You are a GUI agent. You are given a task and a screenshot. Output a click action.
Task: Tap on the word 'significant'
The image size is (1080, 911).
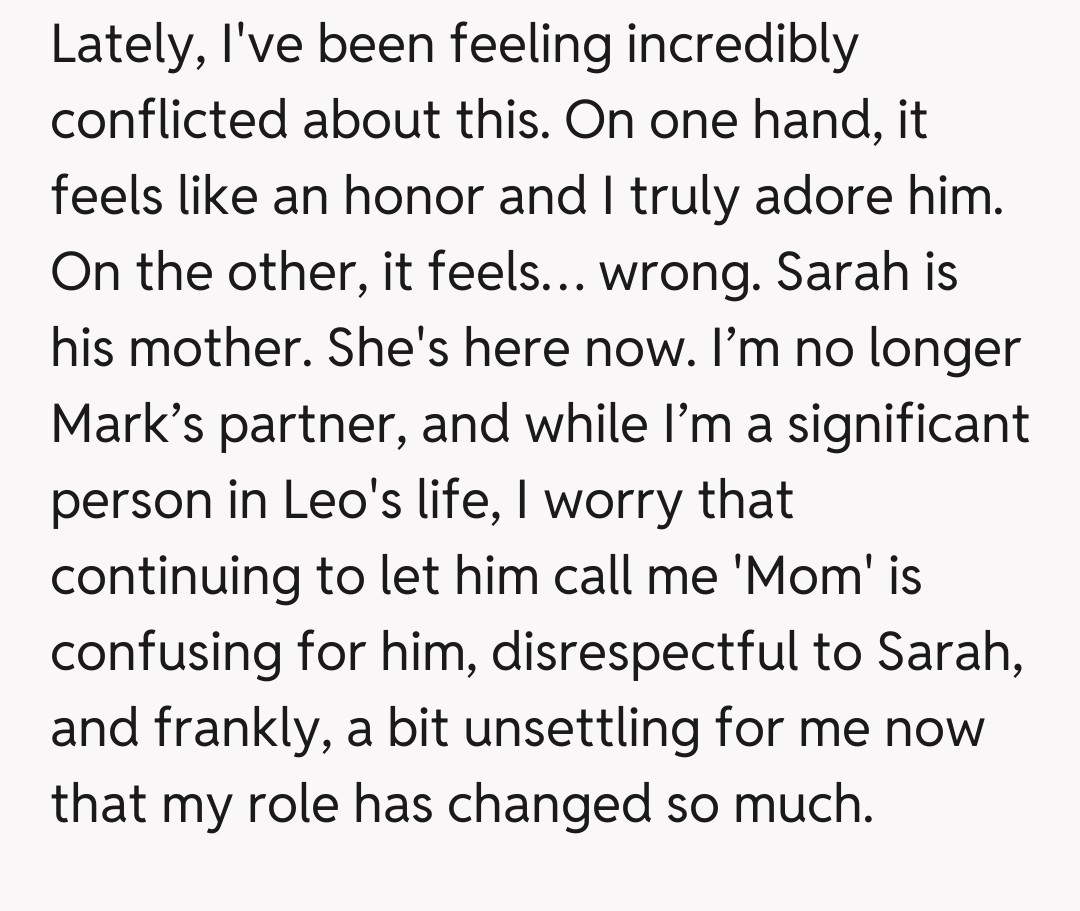(x=909, y=424)
